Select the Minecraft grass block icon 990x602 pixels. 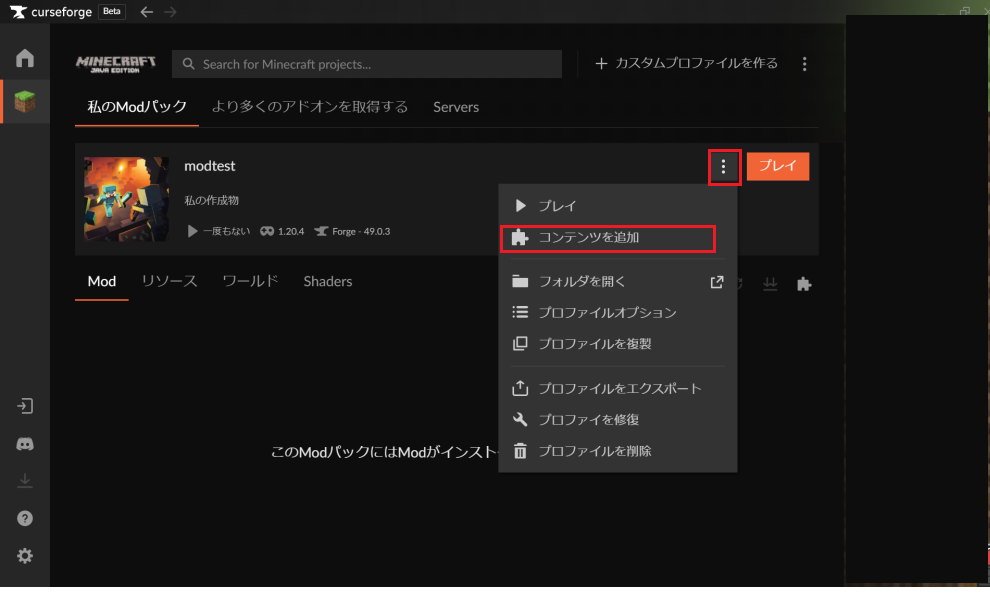(x=25, y=101)
